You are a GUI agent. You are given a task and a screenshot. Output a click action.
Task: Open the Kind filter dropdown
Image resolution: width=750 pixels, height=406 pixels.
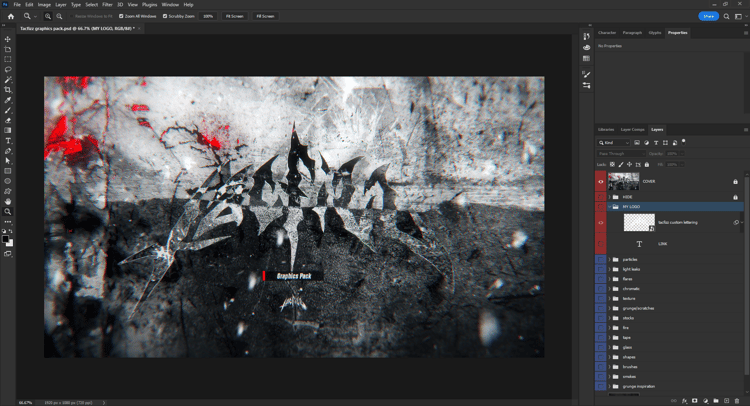(614, 143)
